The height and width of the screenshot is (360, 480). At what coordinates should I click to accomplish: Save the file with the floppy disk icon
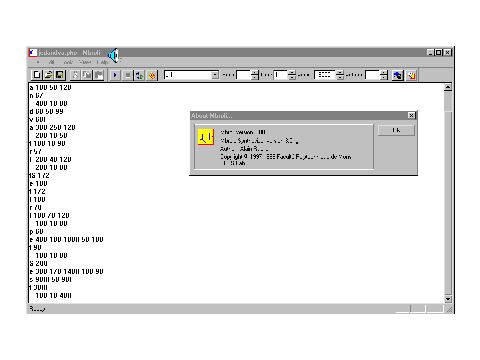click(x=60, y=75)
